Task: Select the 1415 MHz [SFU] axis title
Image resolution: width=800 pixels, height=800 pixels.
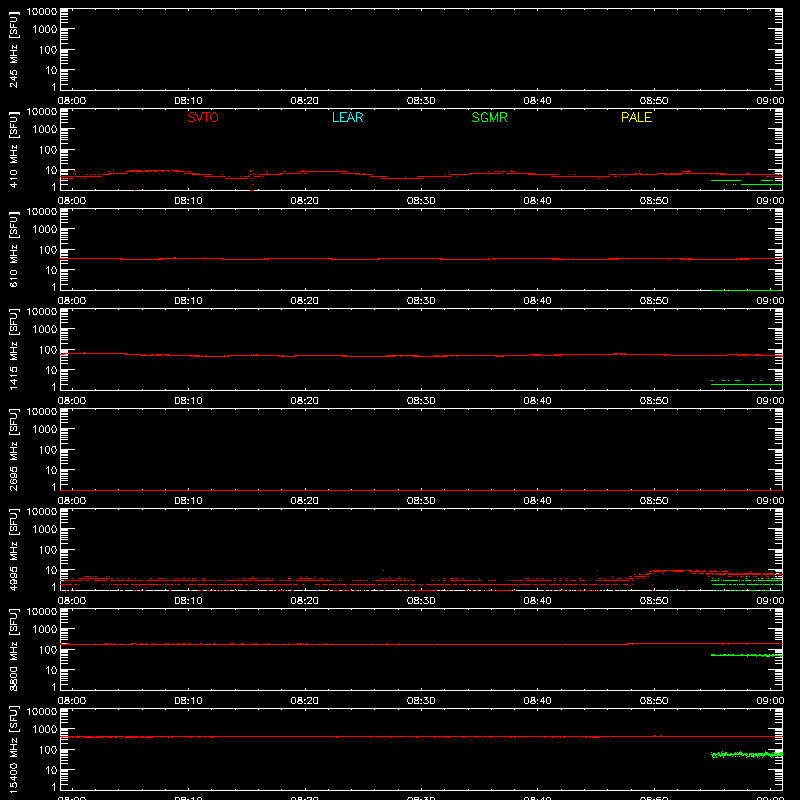Action: click(13, 350)
